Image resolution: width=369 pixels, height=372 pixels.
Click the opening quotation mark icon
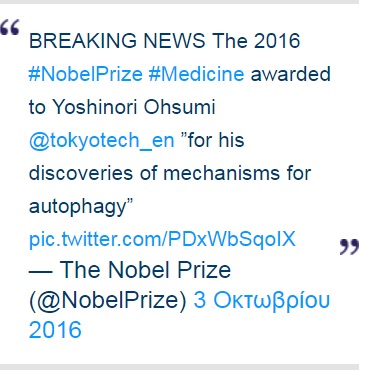[x=10, y=27]
